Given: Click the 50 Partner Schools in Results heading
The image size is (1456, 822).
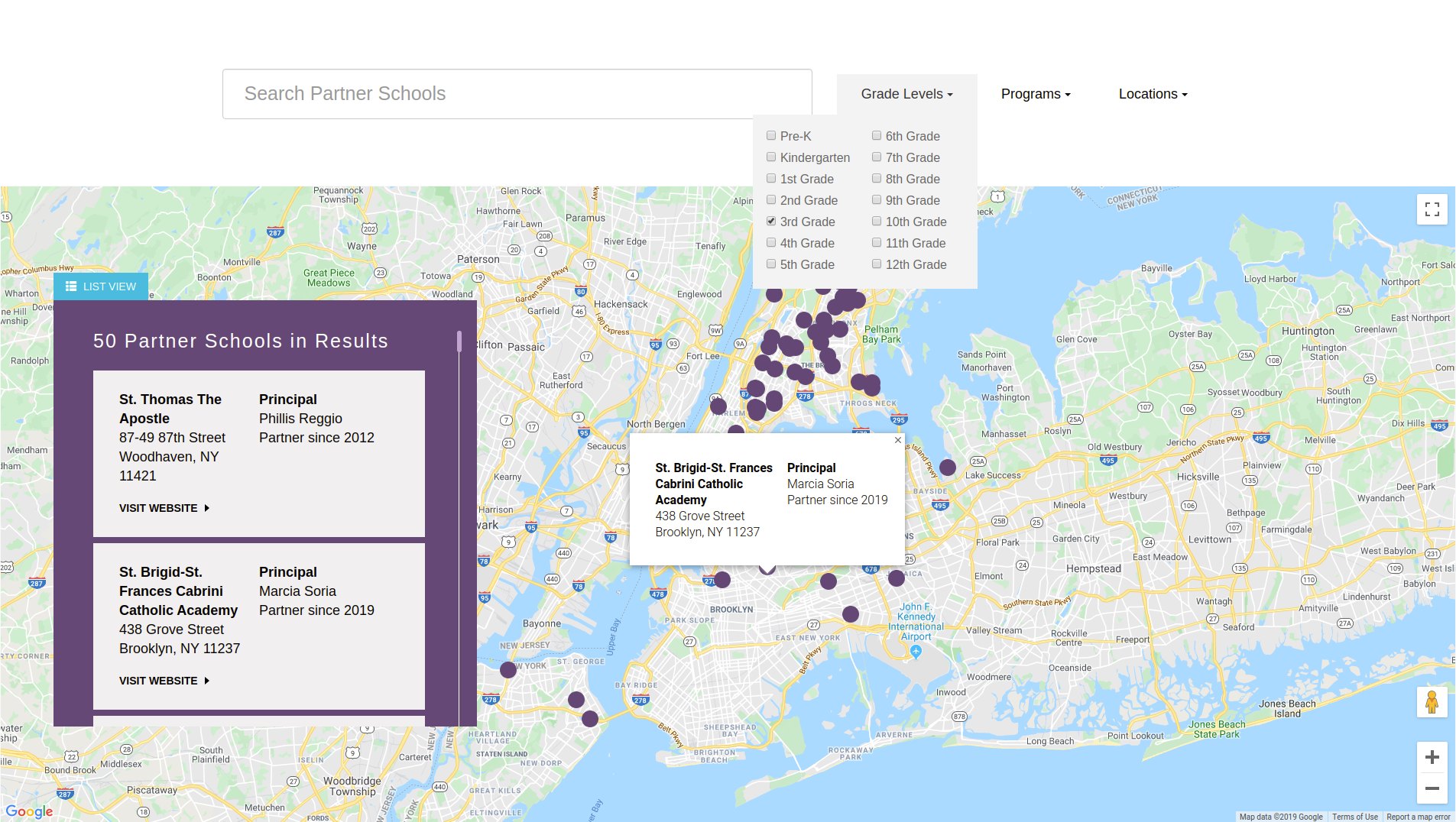Looking at the screenshot, I should (241, 341).
